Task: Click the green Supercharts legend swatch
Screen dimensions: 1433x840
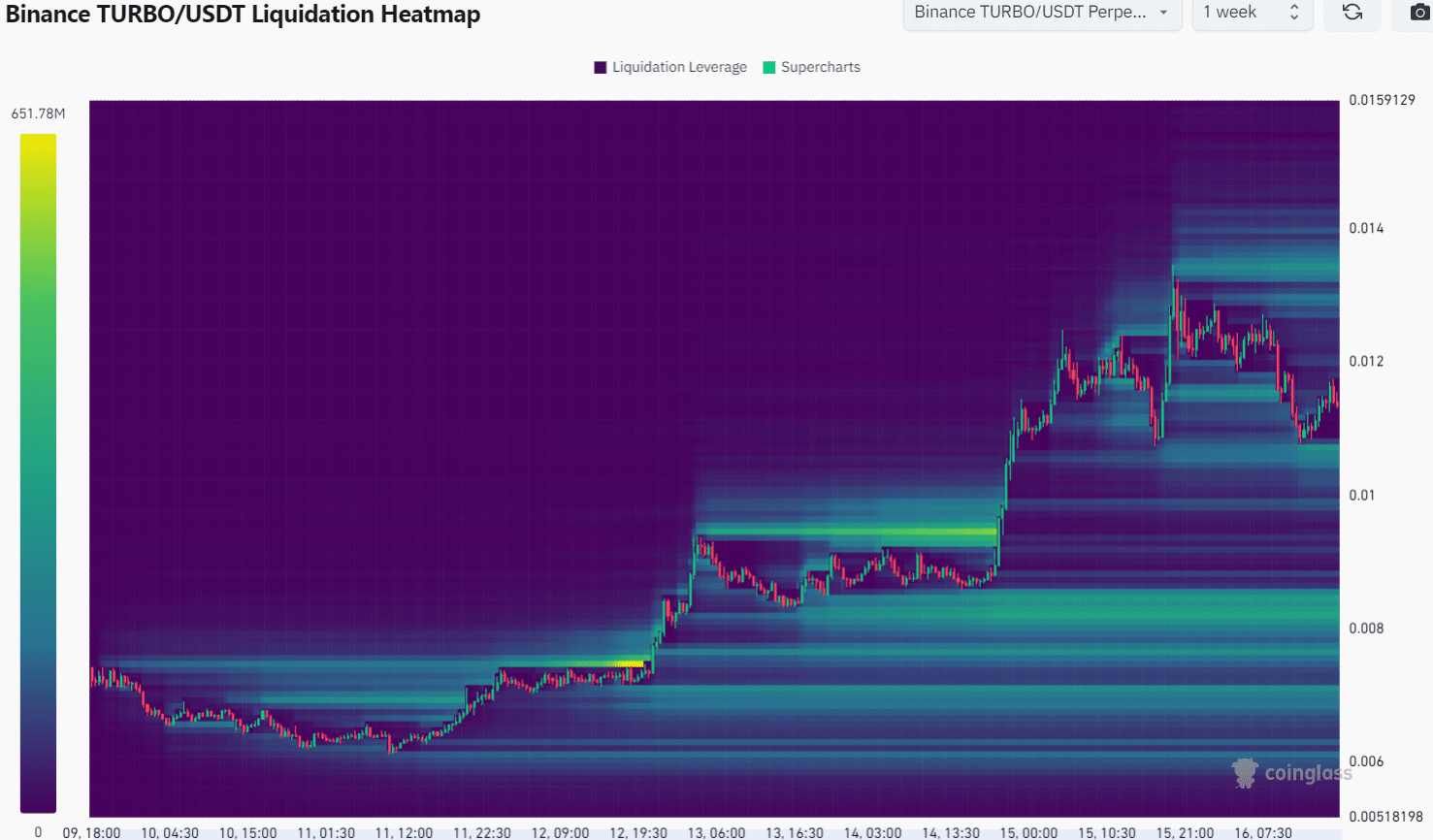Action: point(769,67)
